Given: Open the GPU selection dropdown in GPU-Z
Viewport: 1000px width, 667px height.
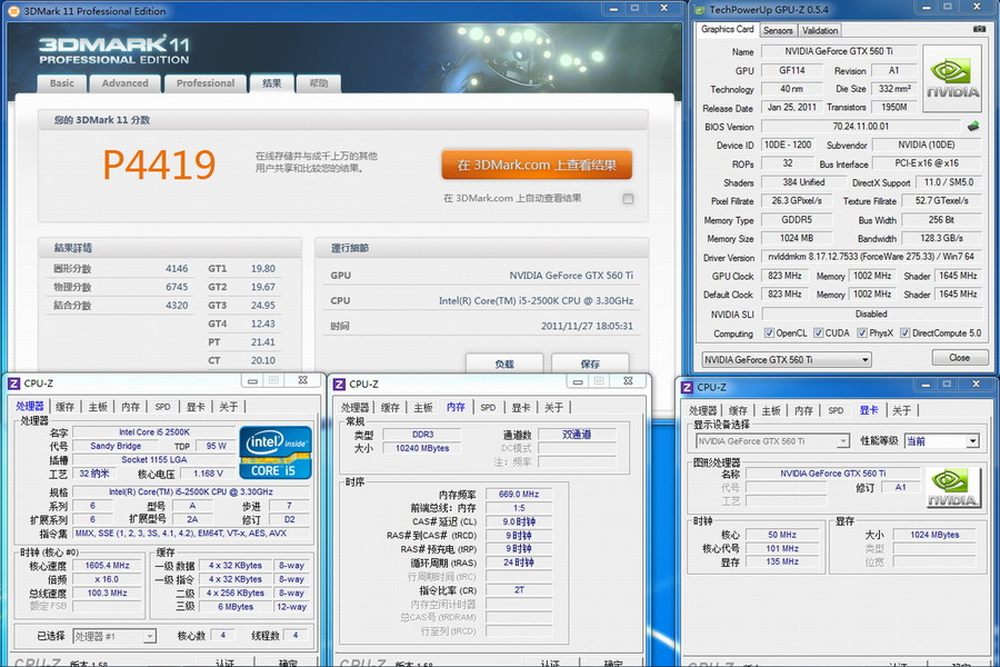Looking at the screenshot, I should pos(786,360).
